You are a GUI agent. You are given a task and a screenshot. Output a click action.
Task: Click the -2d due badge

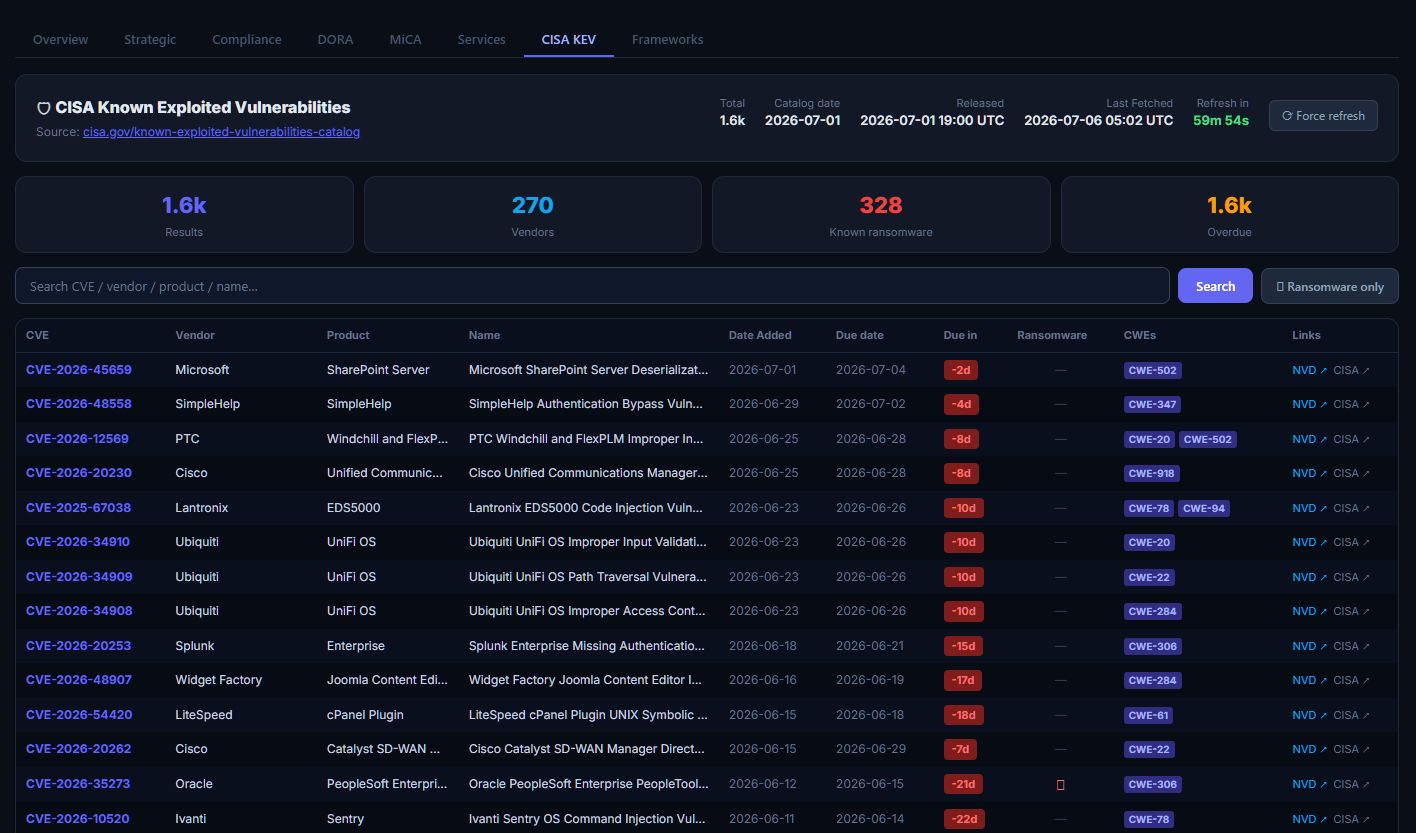point(962,370)
